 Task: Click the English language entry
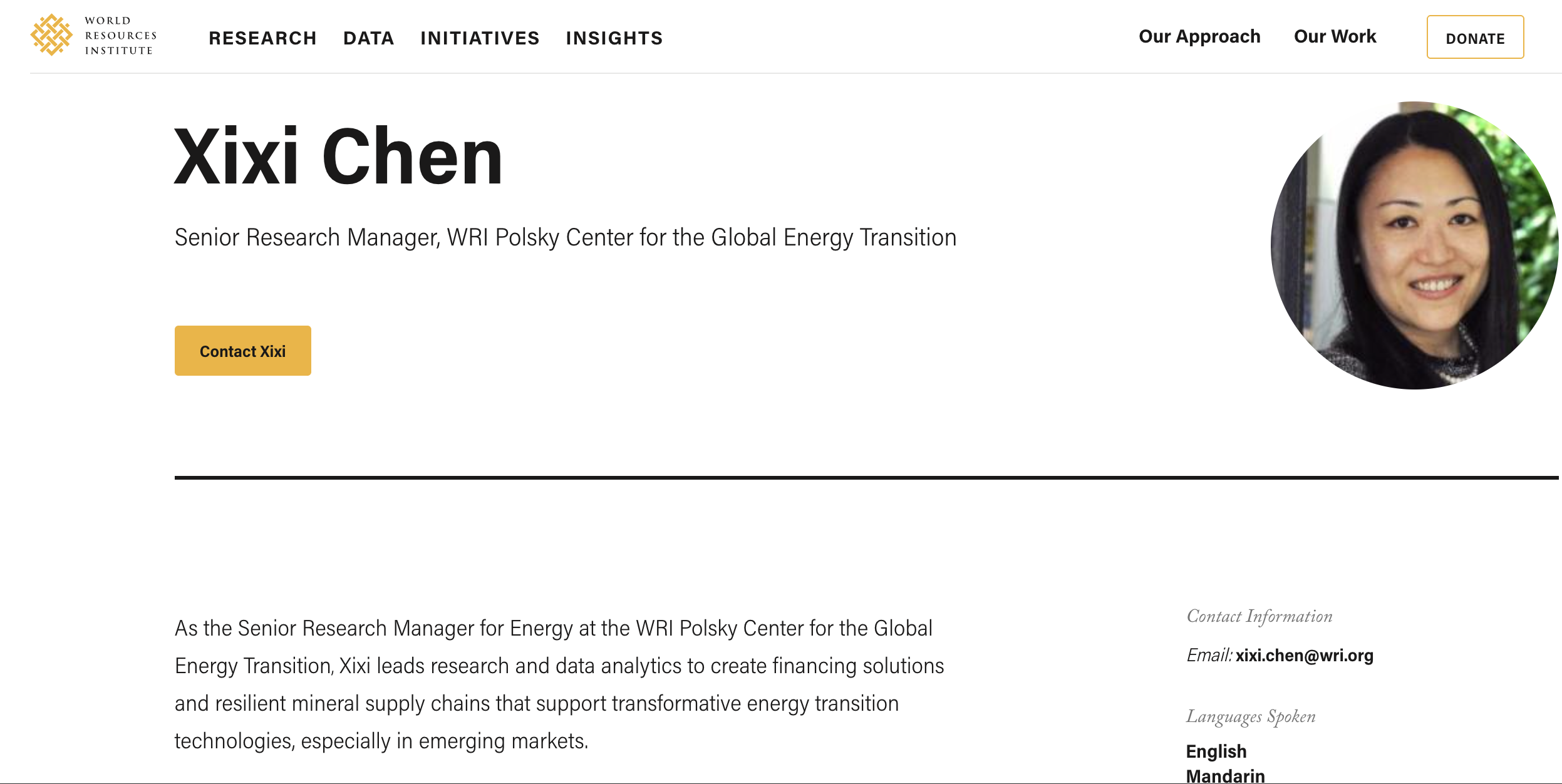(1216, 751)
